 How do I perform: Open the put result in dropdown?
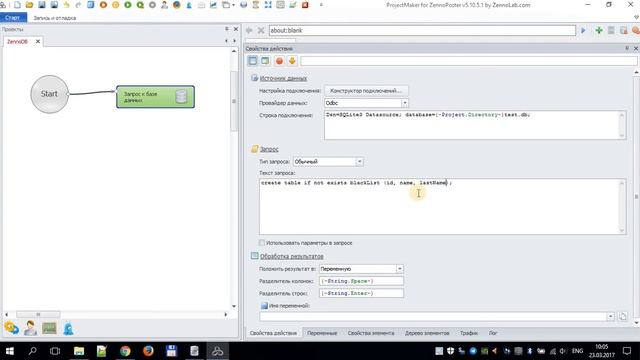click(400, 269)
